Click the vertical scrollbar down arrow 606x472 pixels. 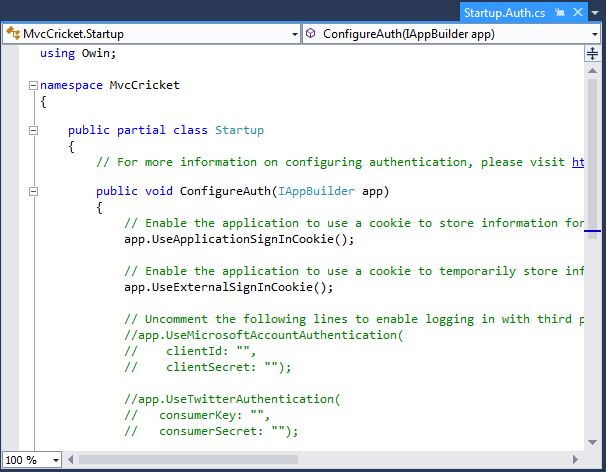[x=592, y=443]
